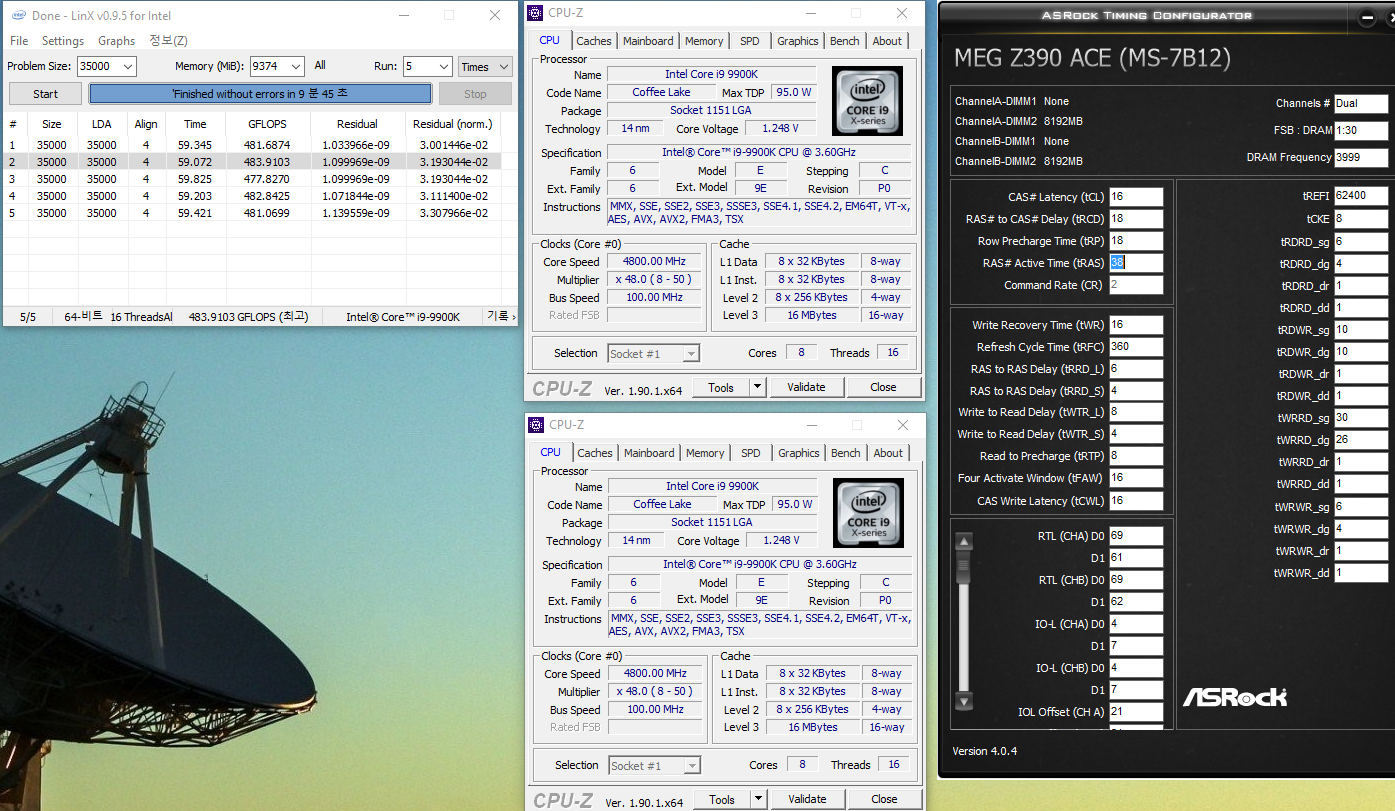Screen dimensions: 1395x811
Task: Click the All memory link in LinX
Action: 320,65
